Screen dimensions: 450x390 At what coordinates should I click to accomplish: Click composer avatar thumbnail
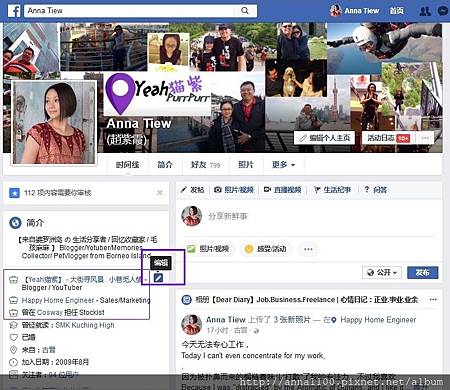[191, 216]
